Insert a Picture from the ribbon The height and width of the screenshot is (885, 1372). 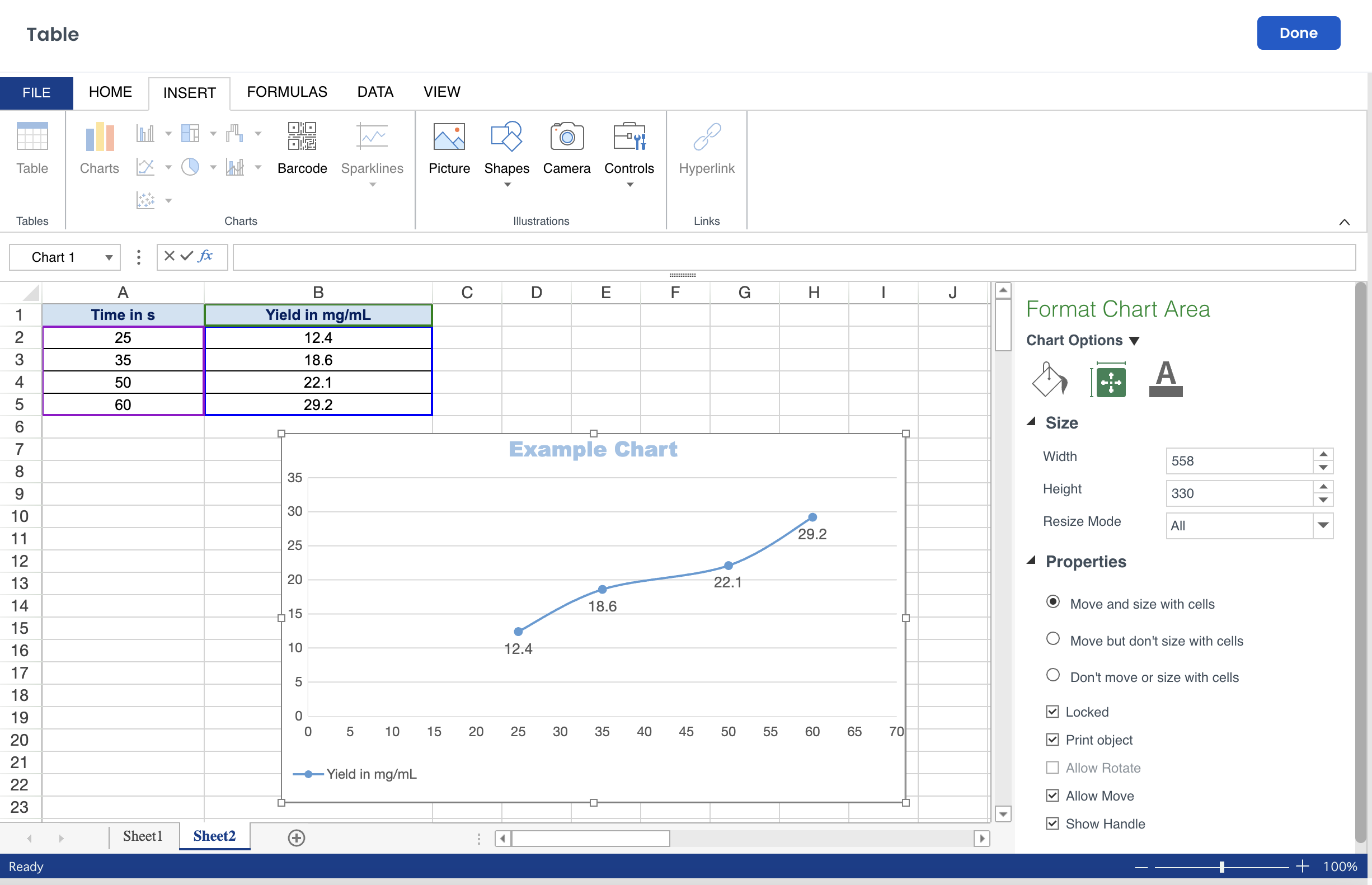pyautogui.click(x=449, y=136)
